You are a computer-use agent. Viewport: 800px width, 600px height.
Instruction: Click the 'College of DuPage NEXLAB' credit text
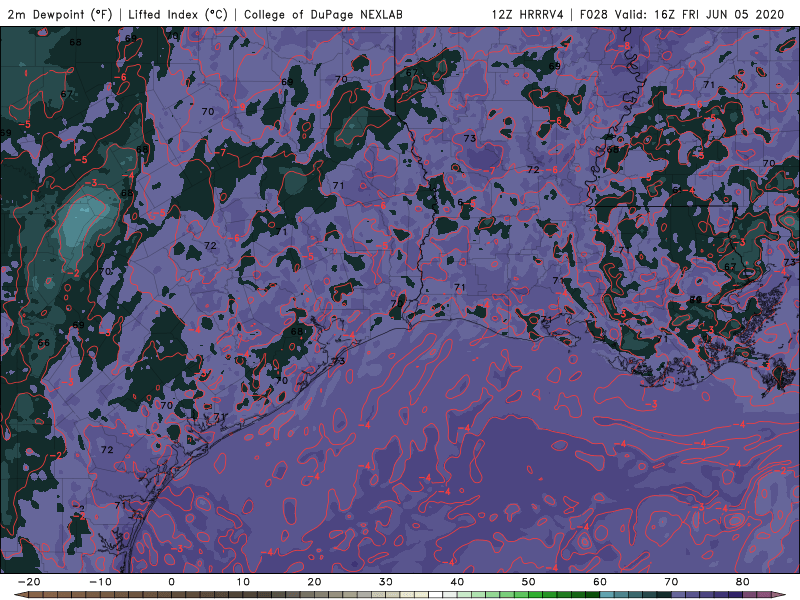click(323, 14)
